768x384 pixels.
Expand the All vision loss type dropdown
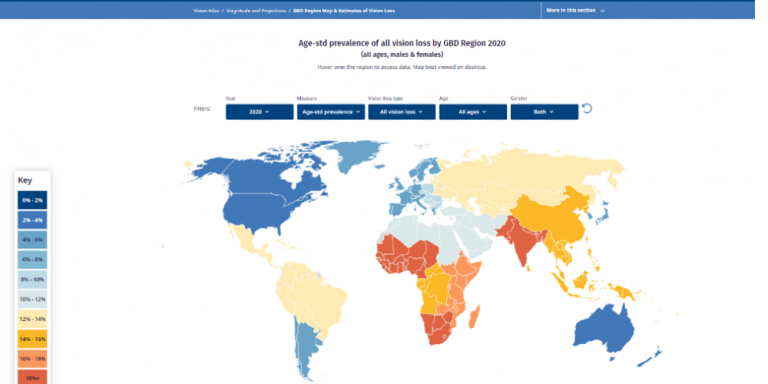[x=402, y=112]
